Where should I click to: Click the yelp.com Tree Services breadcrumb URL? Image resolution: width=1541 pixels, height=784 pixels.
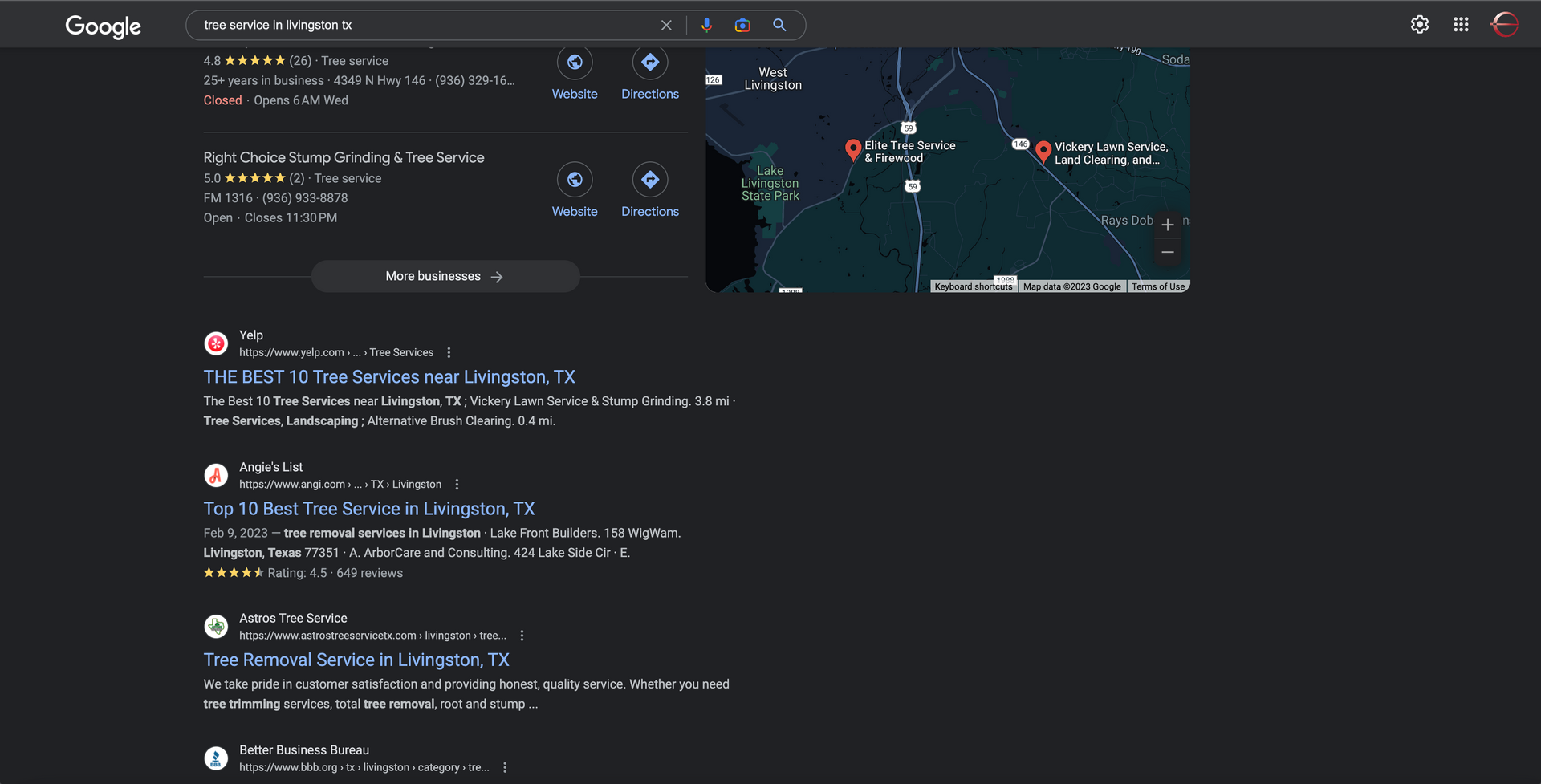pos(336,353)
